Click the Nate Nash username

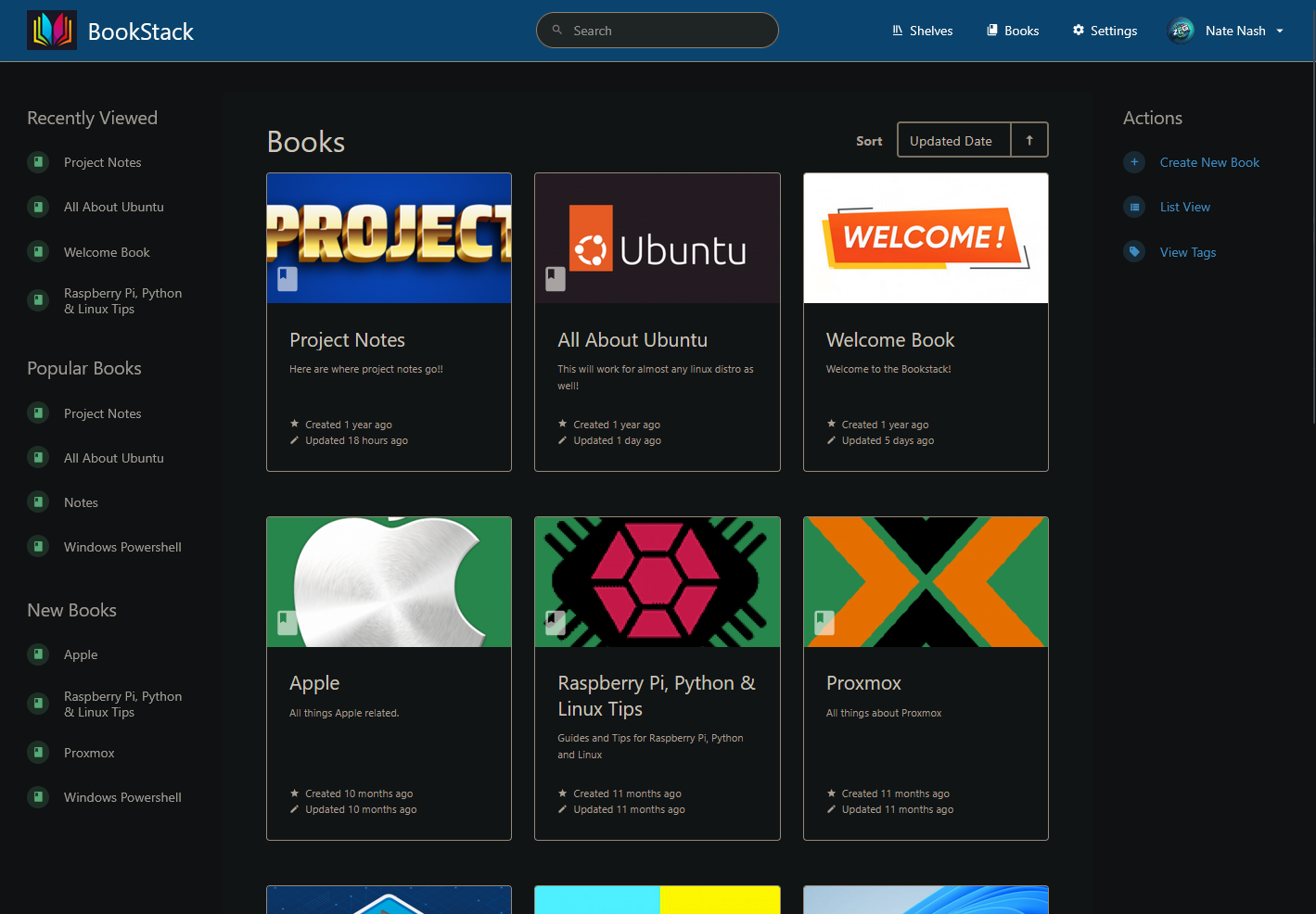1235,31
